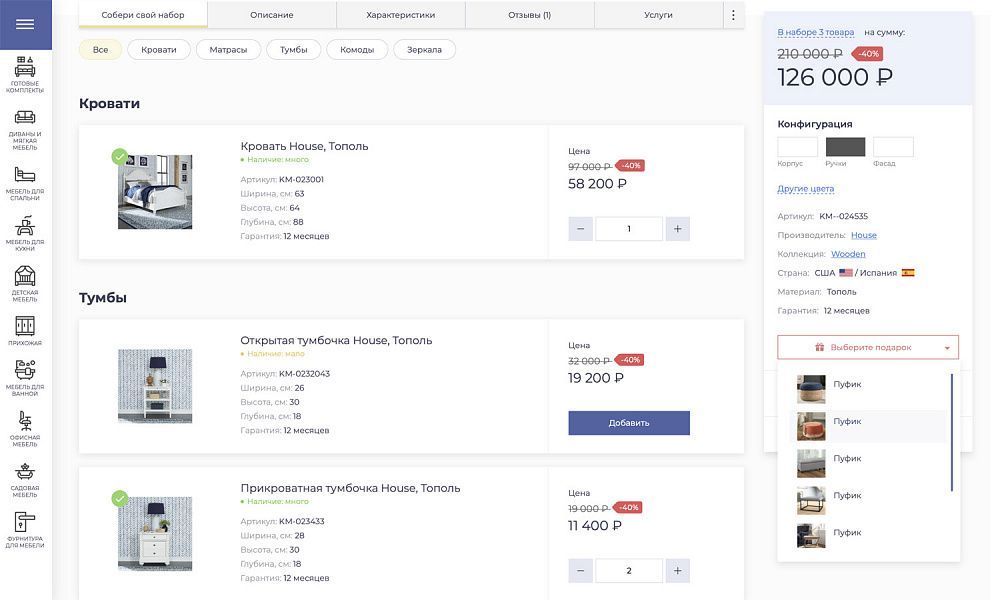Open the Отзывы (1) tab
This screenshot has height=600, width=1000.
[x=529, y=15]
